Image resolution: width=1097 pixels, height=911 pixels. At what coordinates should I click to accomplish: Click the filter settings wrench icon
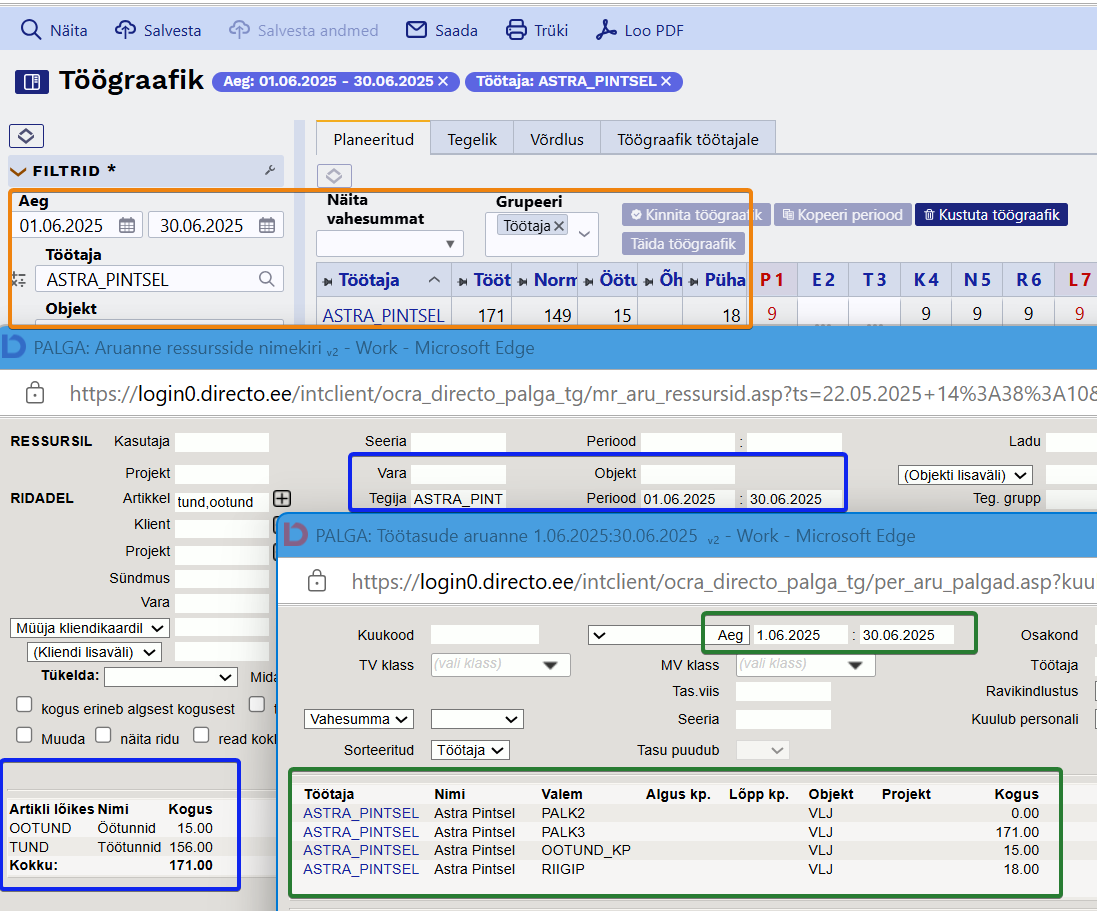pos(270,170)
